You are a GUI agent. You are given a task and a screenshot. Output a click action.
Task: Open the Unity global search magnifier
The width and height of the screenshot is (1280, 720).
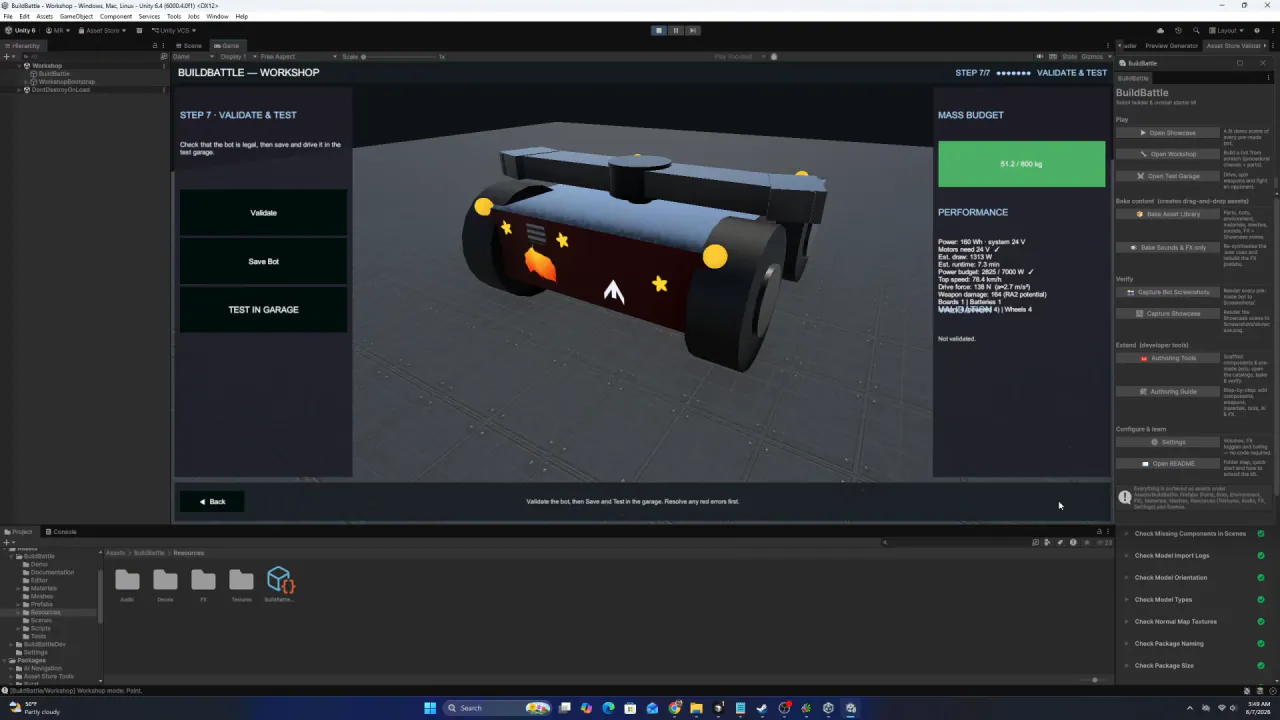(1196, 30)
